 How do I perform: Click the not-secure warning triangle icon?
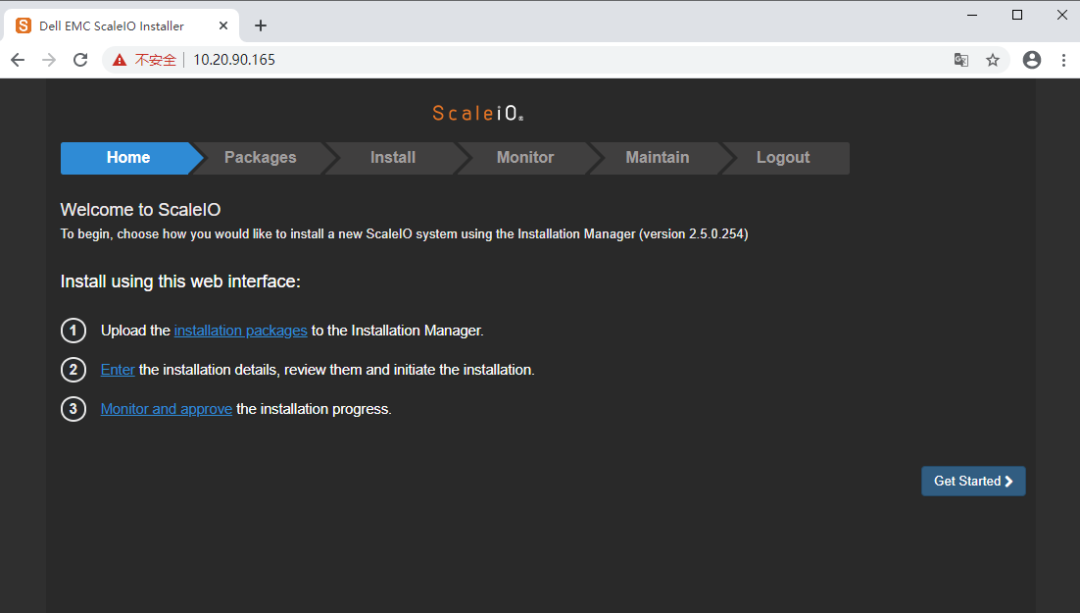point(120,60)
